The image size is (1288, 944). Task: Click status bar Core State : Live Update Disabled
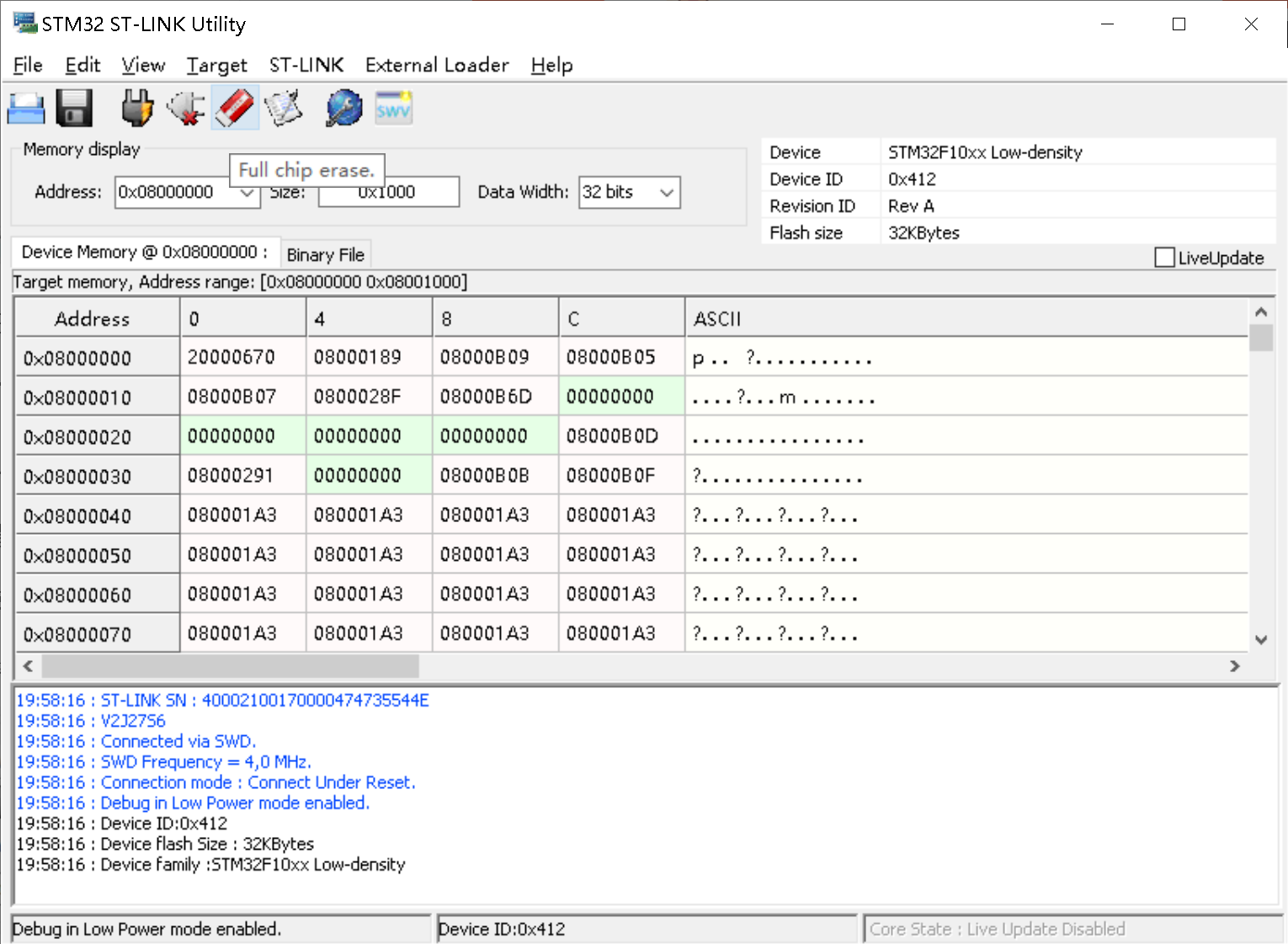pos(1072,929)
